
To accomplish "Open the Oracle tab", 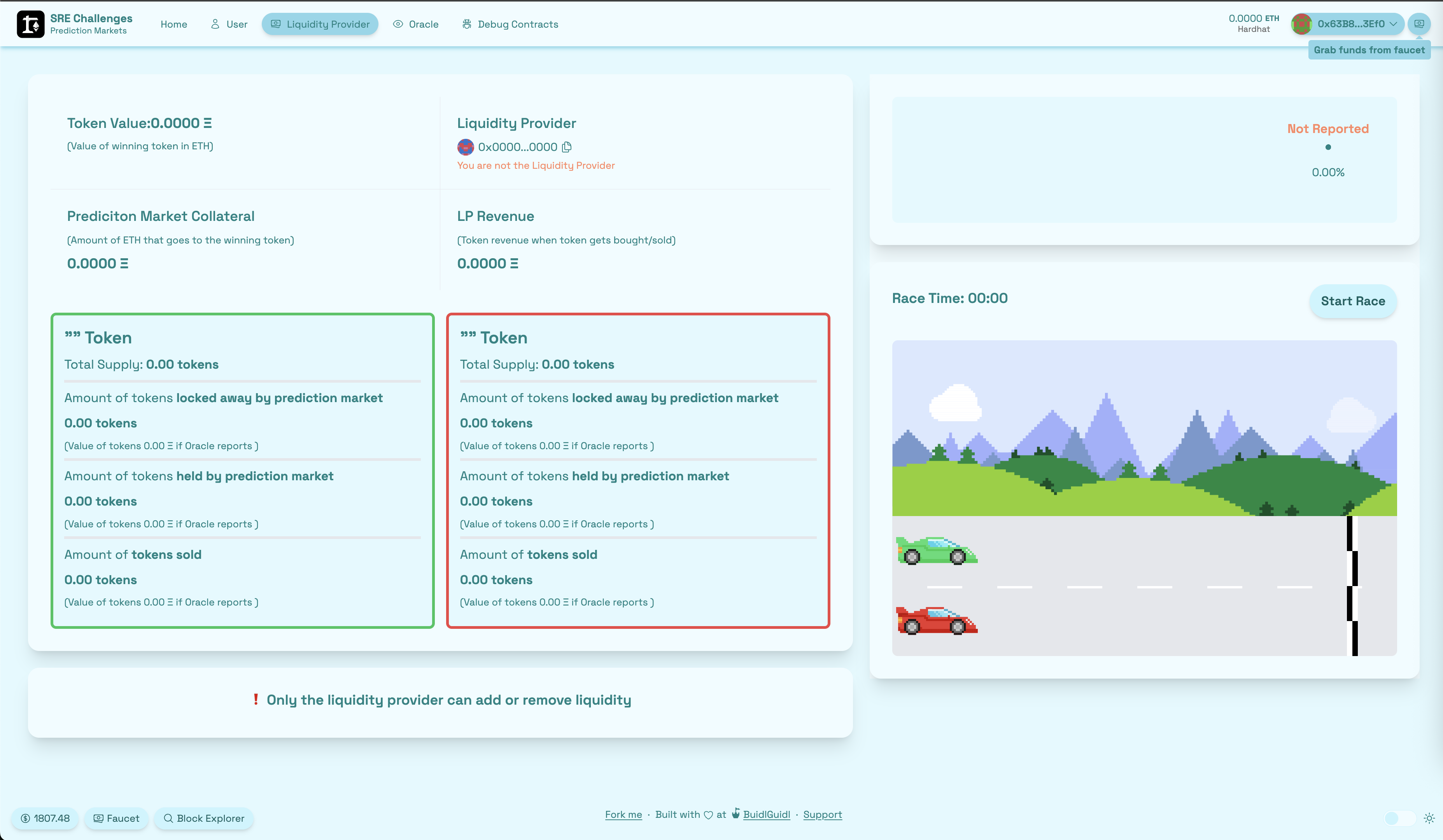I will click(x=416, y=24).
